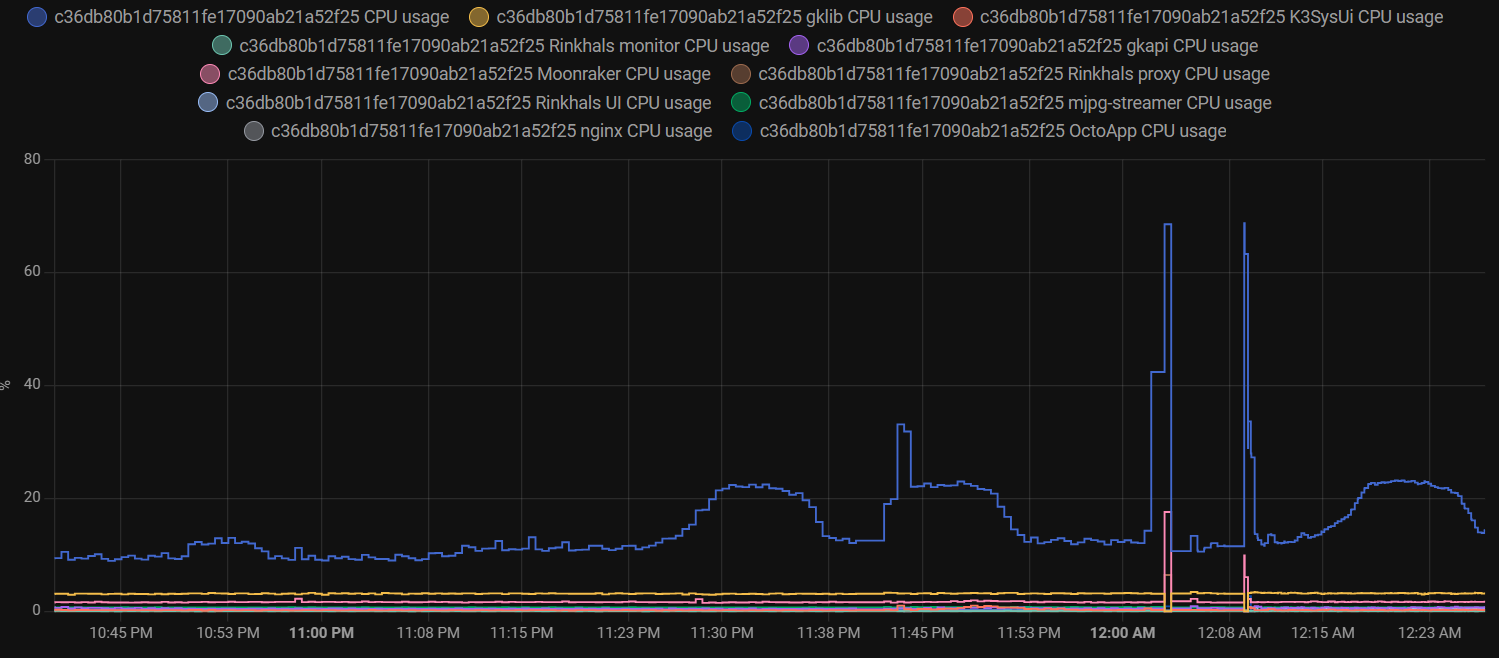Click the yellow gklib series color dot
This screenshot has height=658, width=1499.
tap(478, 16)
